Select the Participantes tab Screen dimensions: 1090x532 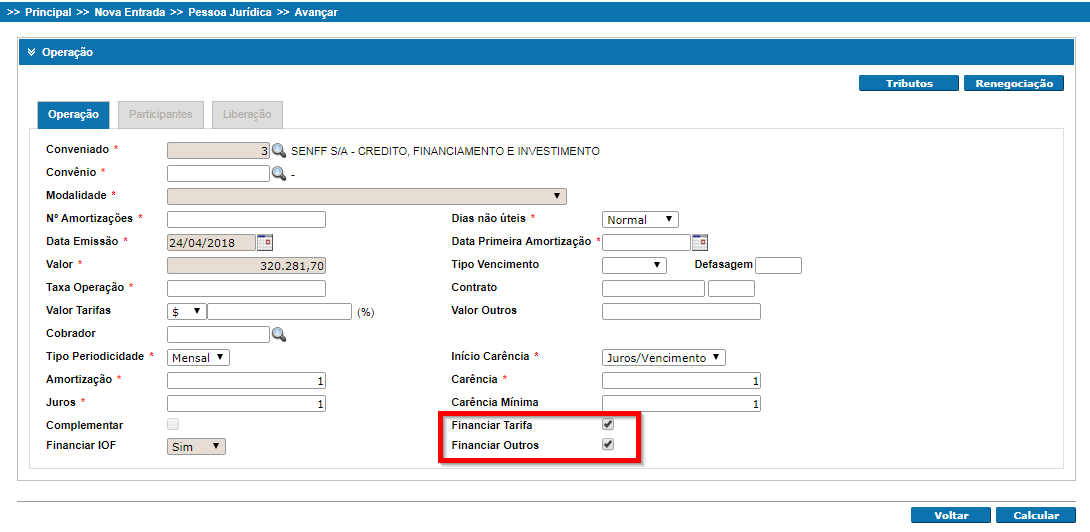161,115
